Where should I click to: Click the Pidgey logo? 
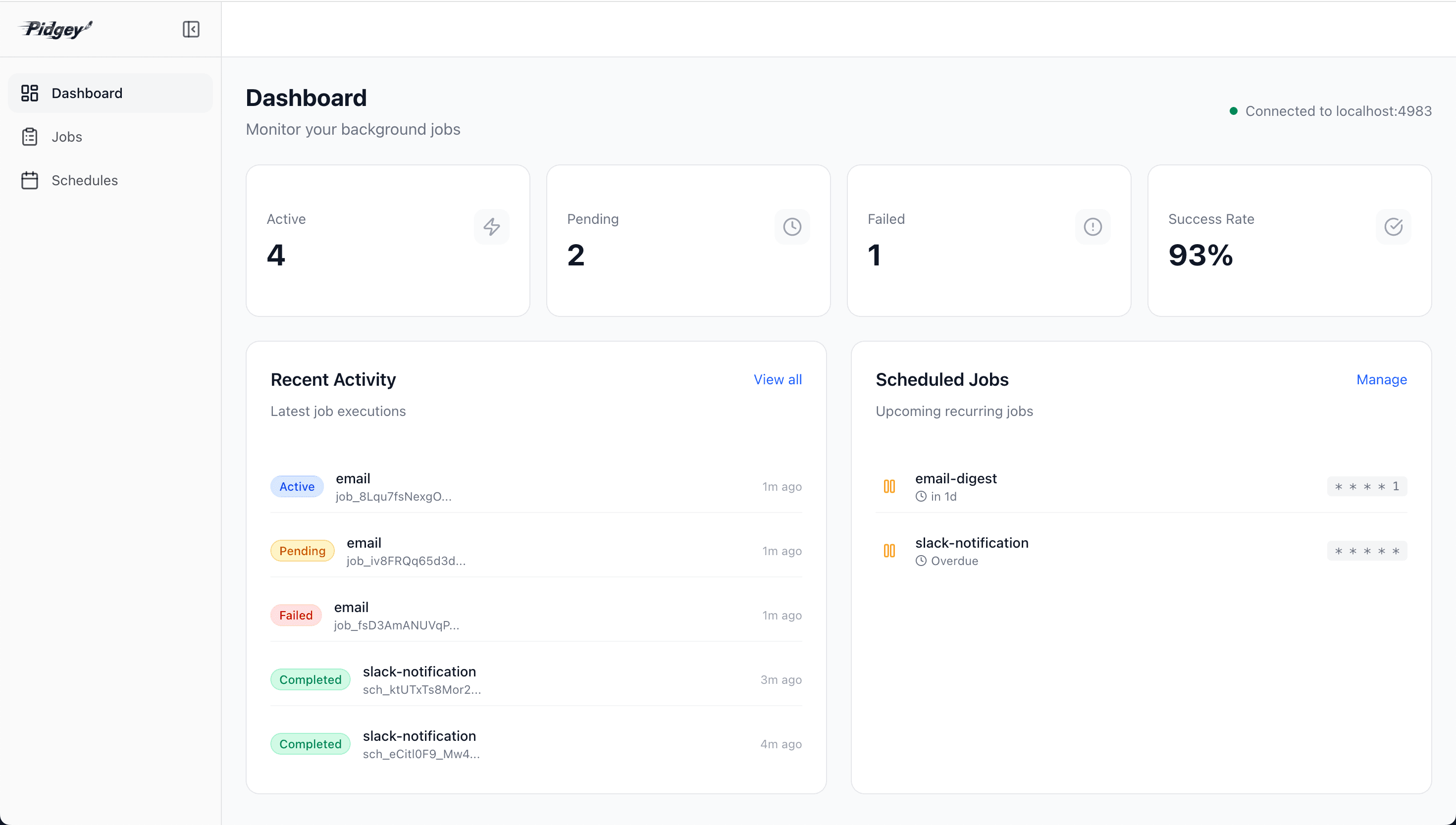click(x=55, y=29)
